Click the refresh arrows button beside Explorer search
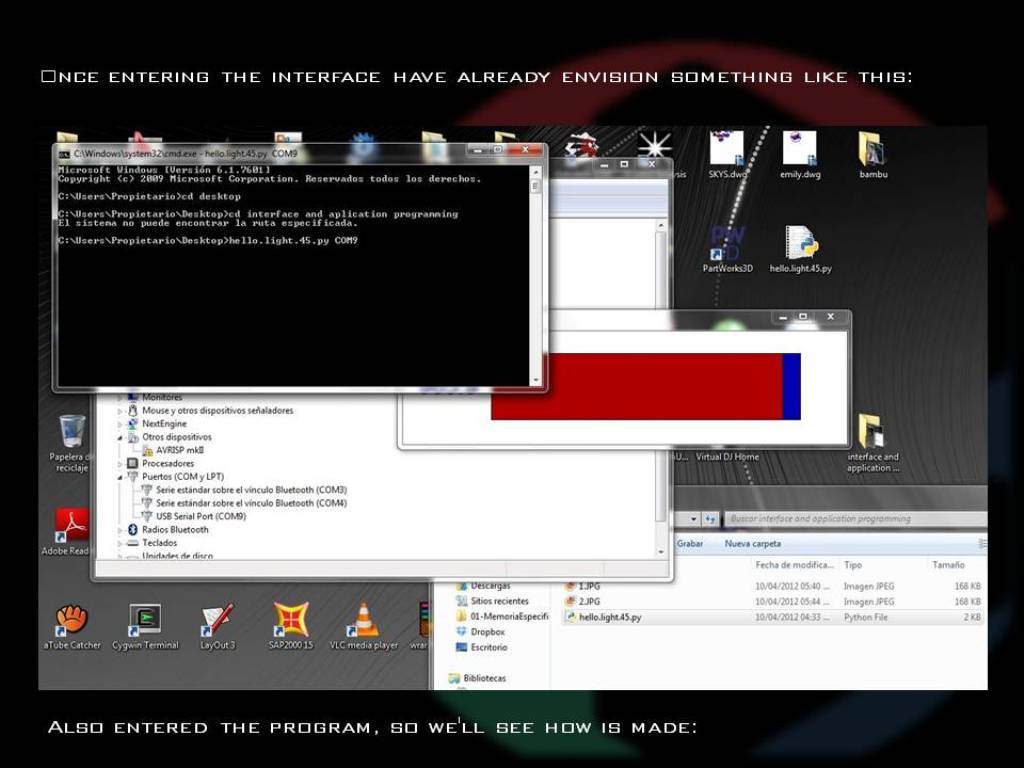The image size is (1024, 768). coord(710,519)
